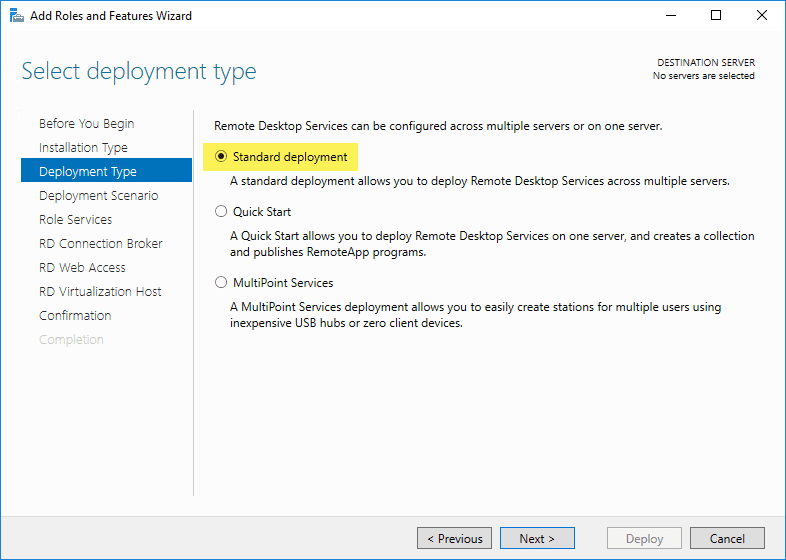Go to RD Connection Broker step
The image size is (786, 560).
[100, 244]
